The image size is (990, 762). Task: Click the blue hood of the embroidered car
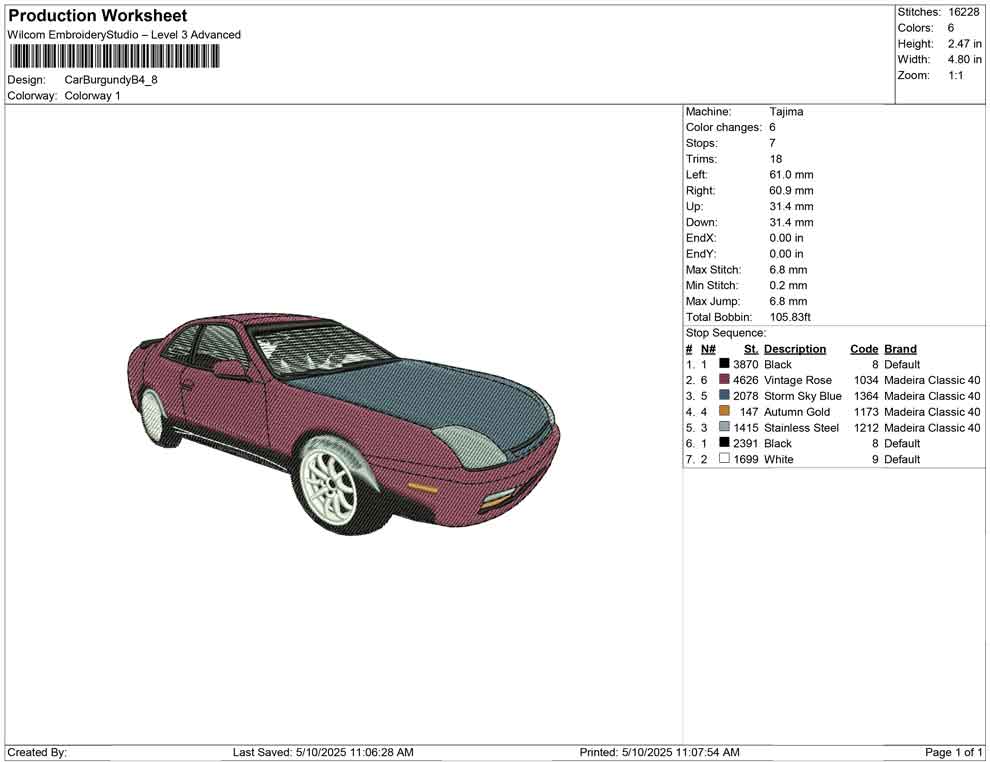[420, 394]
